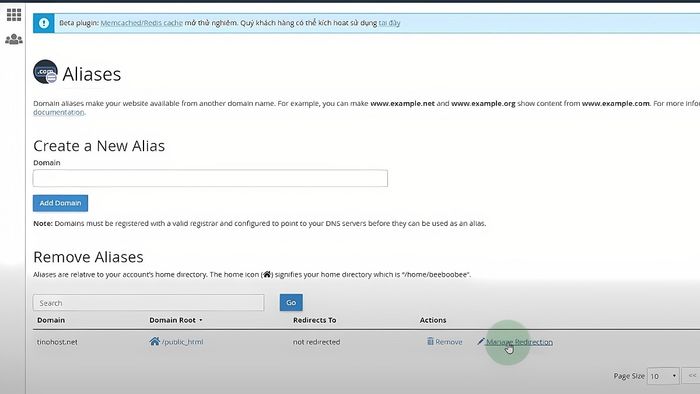Image resolution: width=700 pixels, height=394 pixels.
Task: Click pencil icon before Manage Redirection
Action: pyautogui.click(x=481, y=341)
